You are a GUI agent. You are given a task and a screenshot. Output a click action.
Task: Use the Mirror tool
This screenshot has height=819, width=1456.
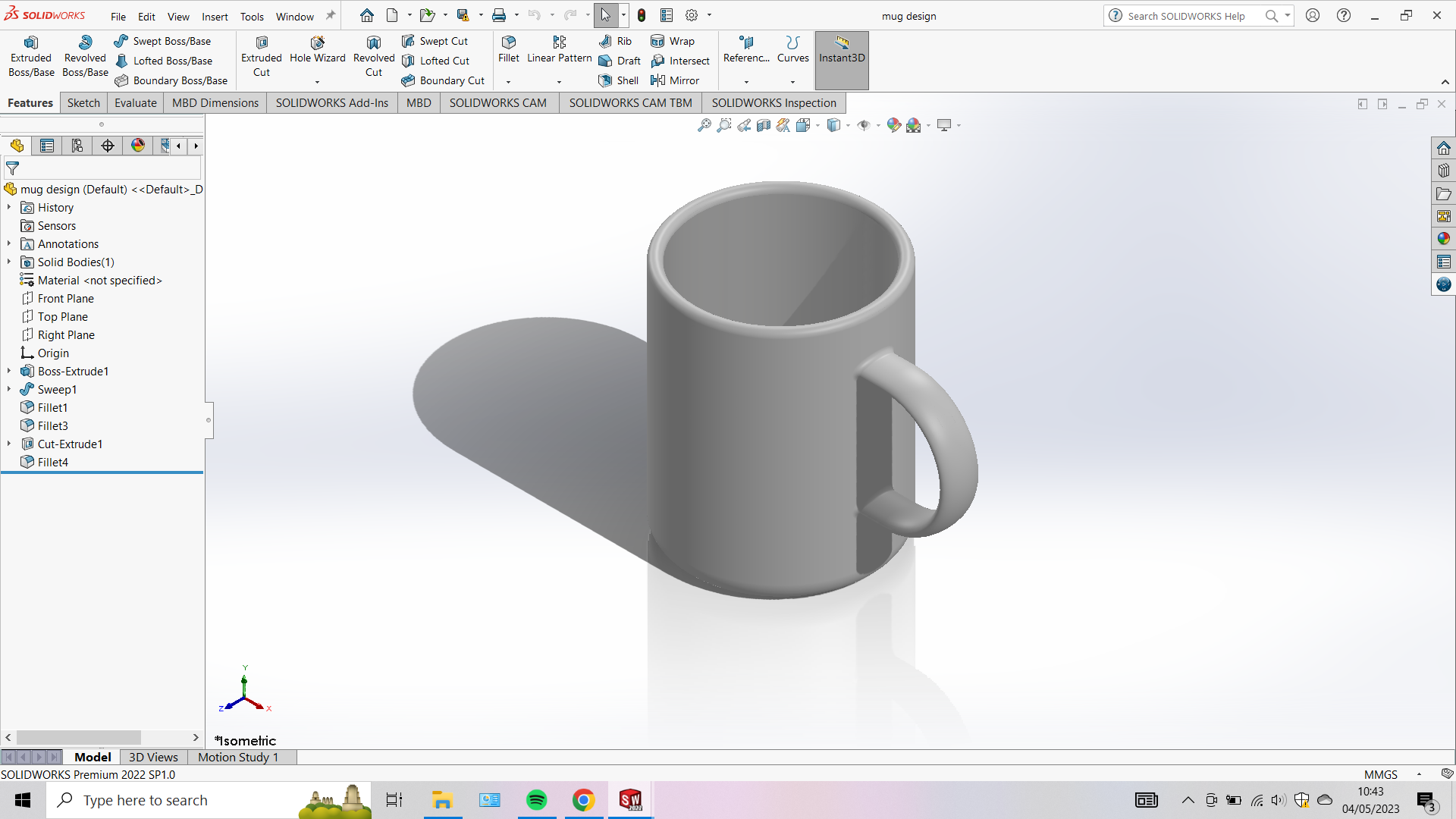coord(675,80)
